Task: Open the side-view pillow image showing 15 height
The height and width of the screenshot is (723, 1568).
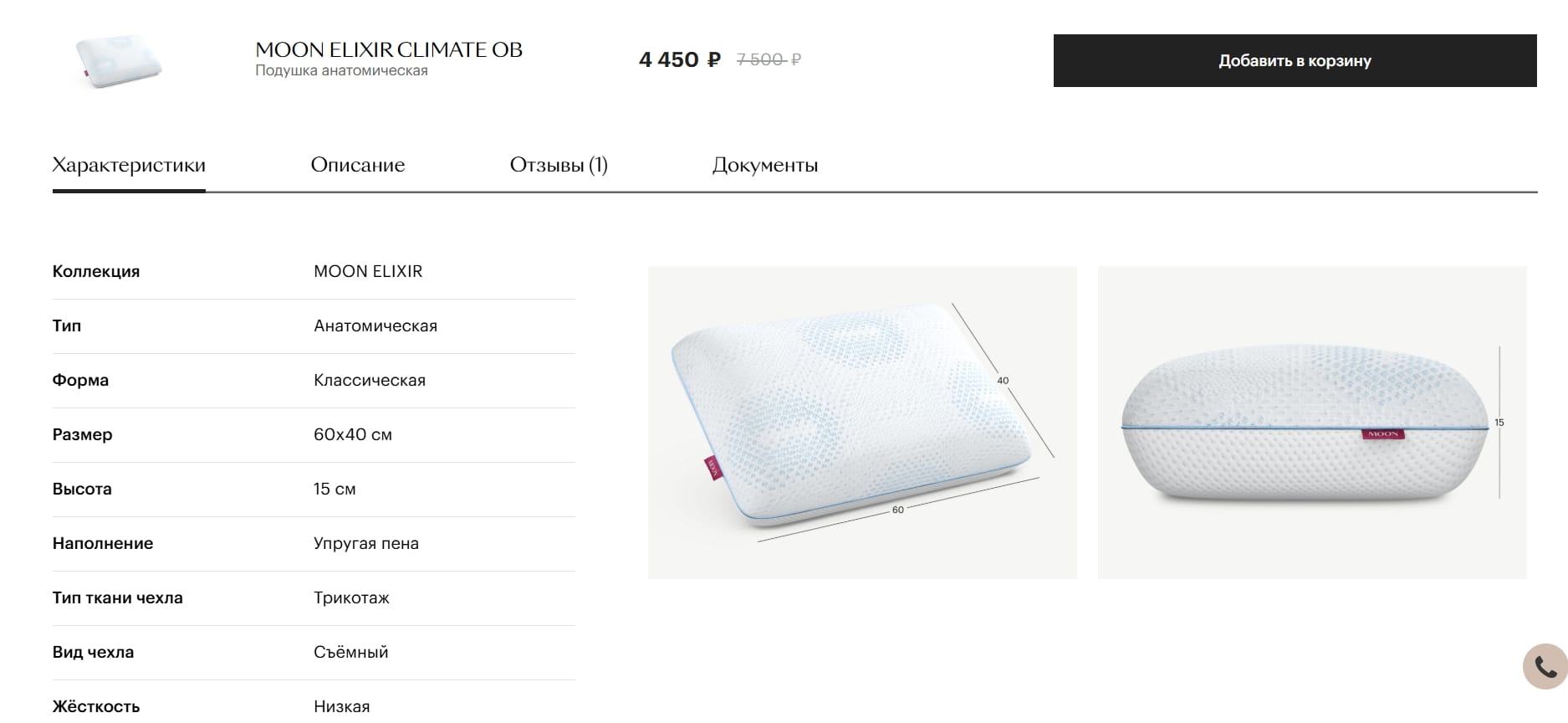Action: click(1312, 423)
